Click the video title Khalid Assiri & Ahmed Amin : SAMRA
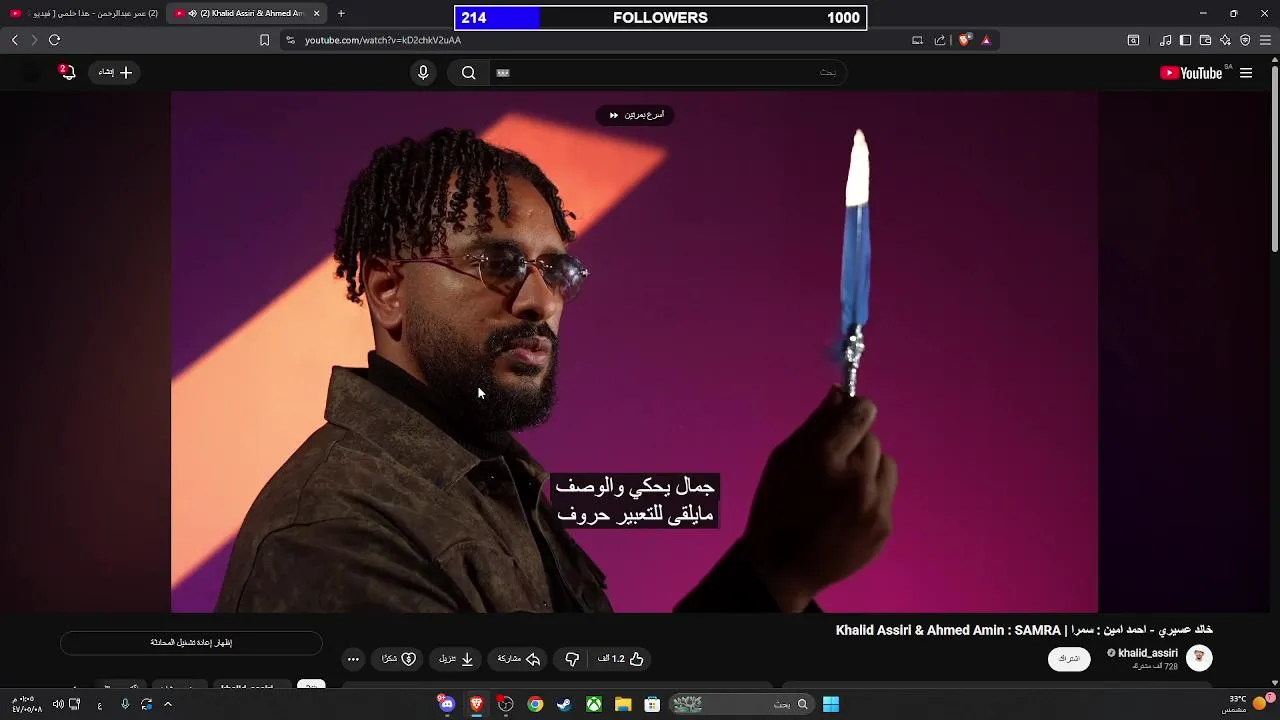The height and width of the screenshot is (720, 1280). [x=1024, y=630]
